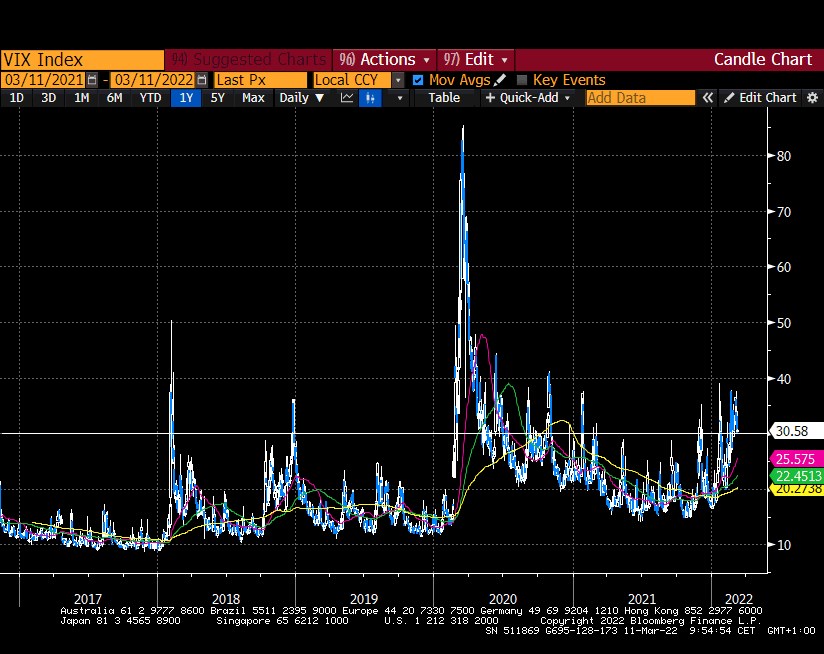Image resolution: width=824 pixels, height=654 pixels.
Task: Open the Local CCY currency dropdown arrow
Action: point(398,80)
